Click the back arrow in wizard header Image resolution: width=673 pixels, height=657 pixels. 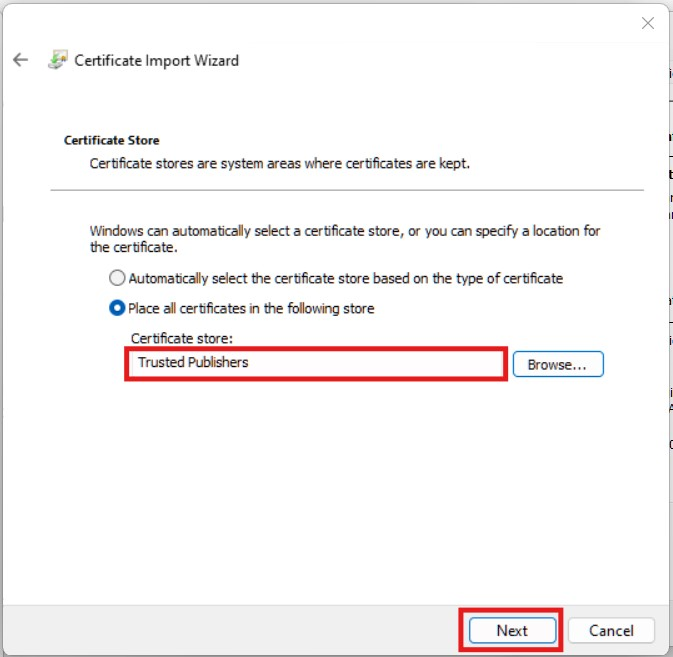pyautogui.click(x=20, y=60)
